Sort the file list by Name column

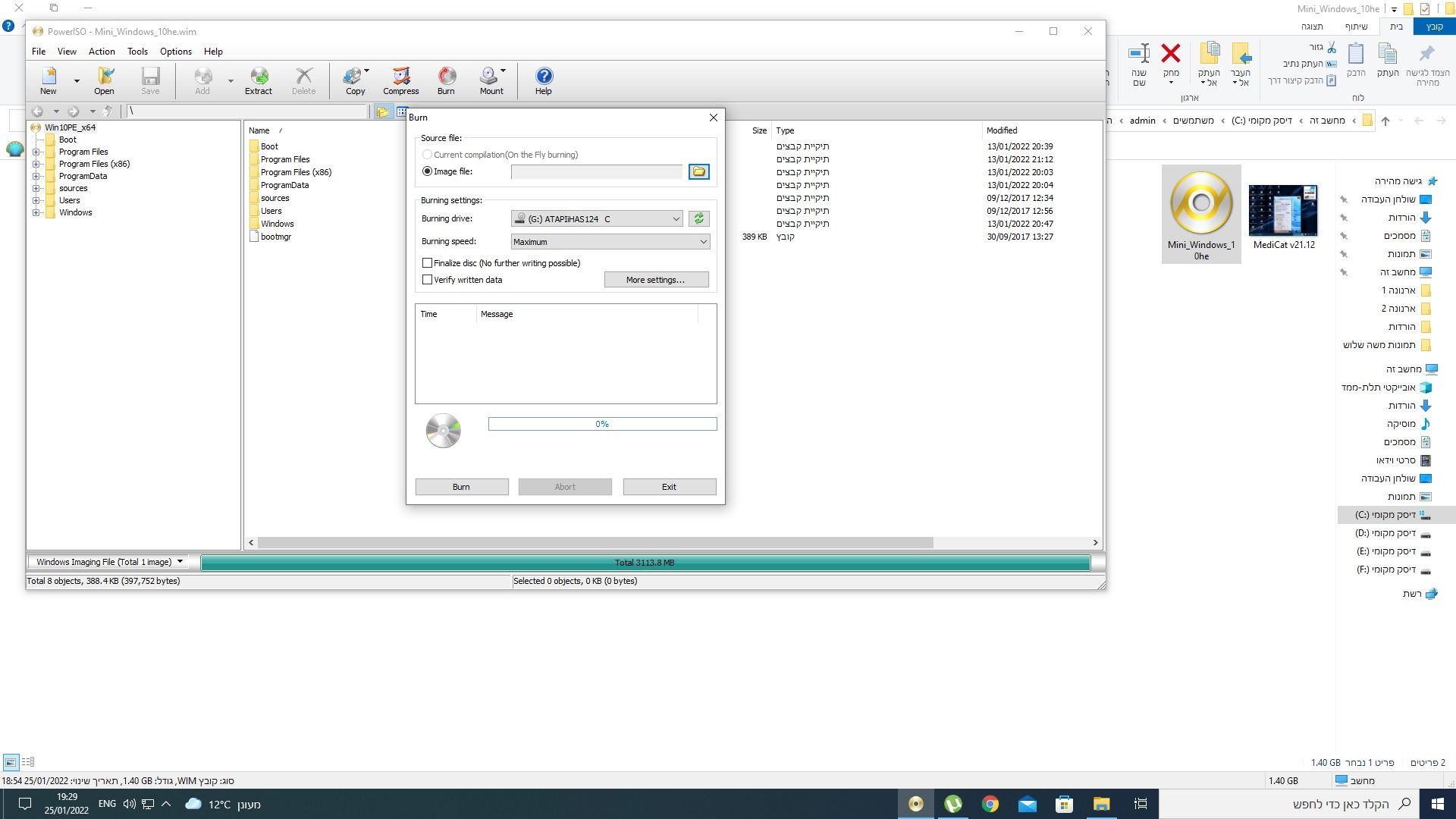[x=259, y=130]
